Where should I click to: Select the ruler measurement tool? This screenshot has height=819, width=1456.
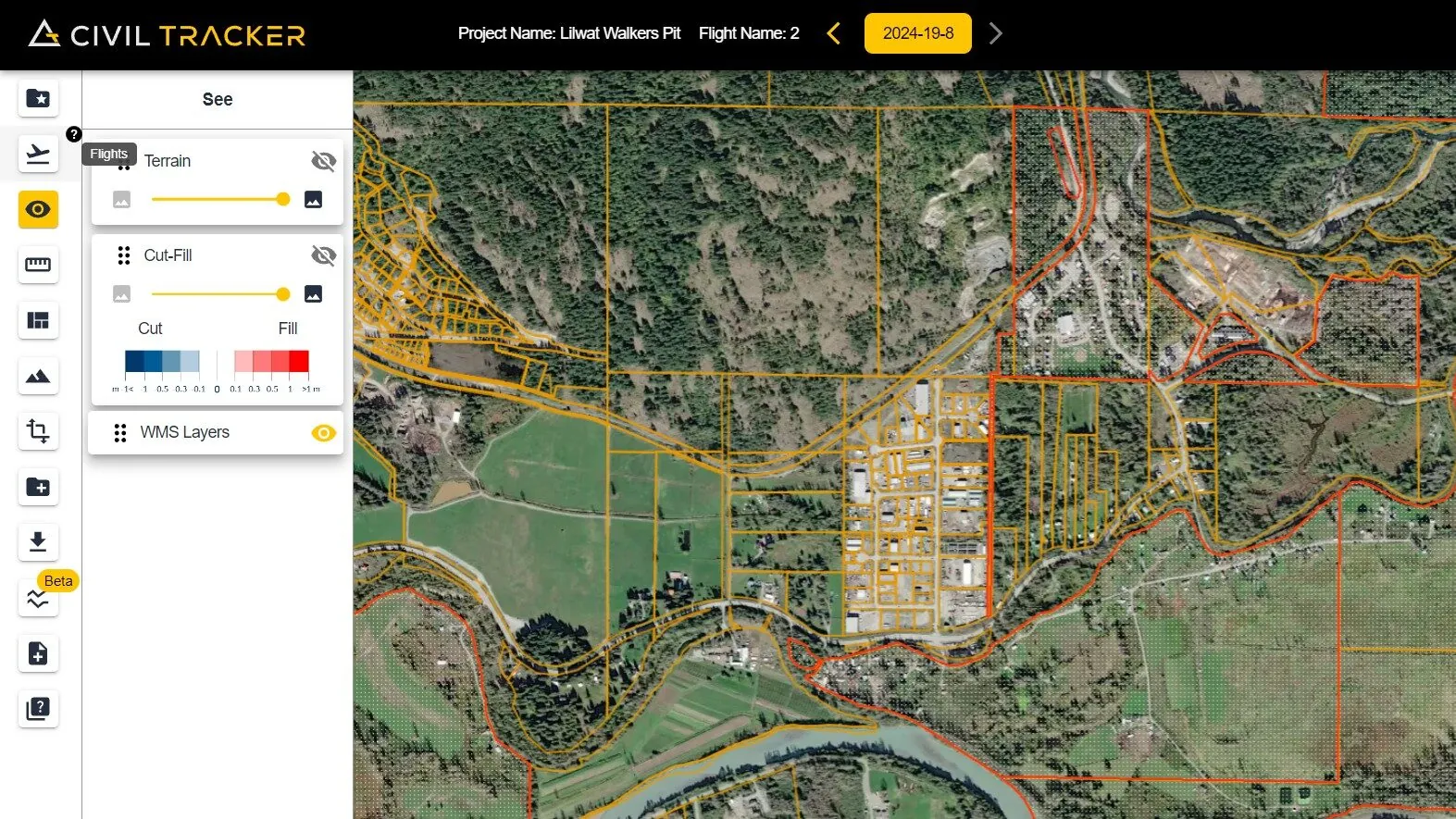38,265
